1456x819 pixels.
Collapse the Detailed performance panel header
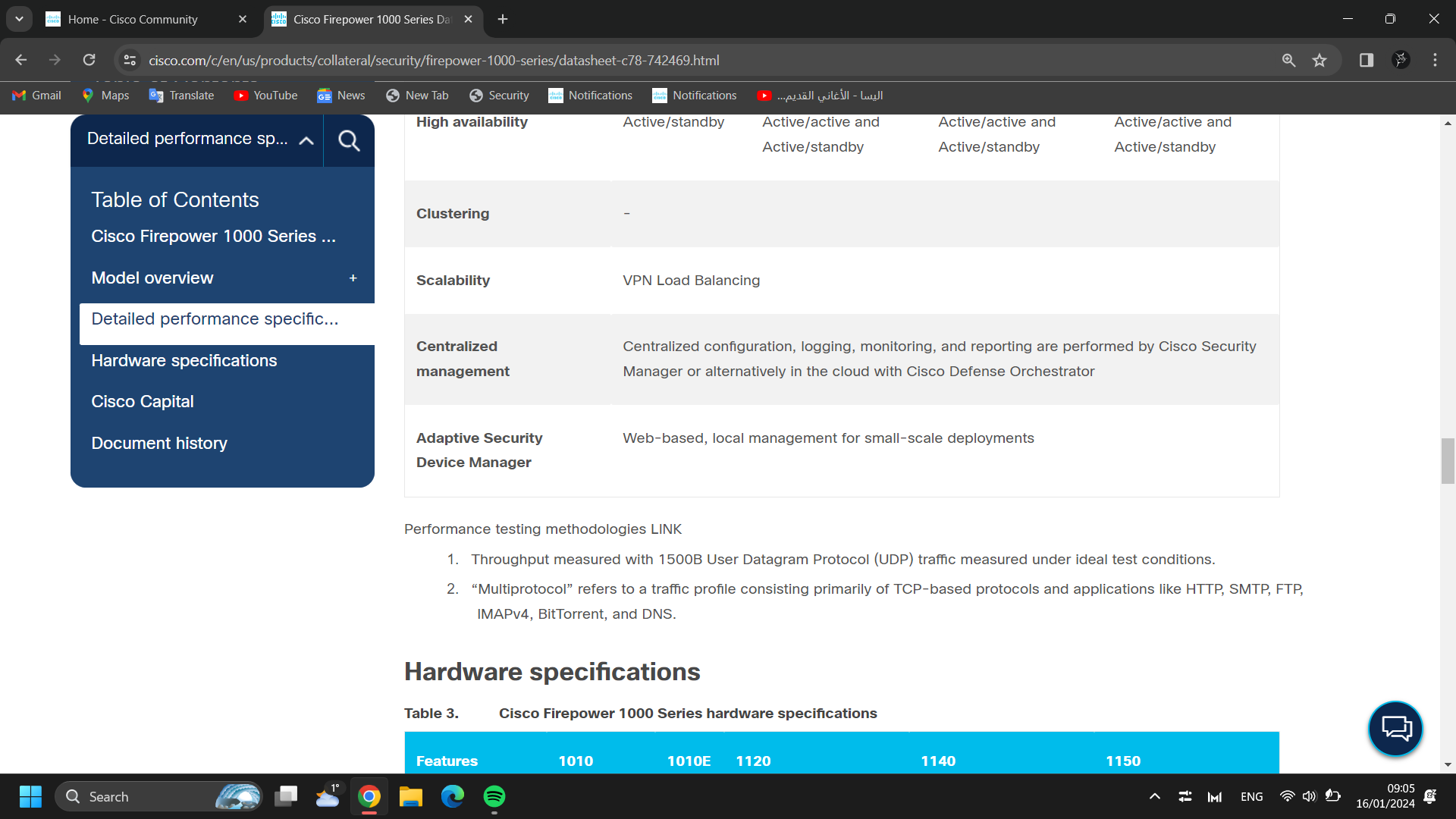pos(306,140)
